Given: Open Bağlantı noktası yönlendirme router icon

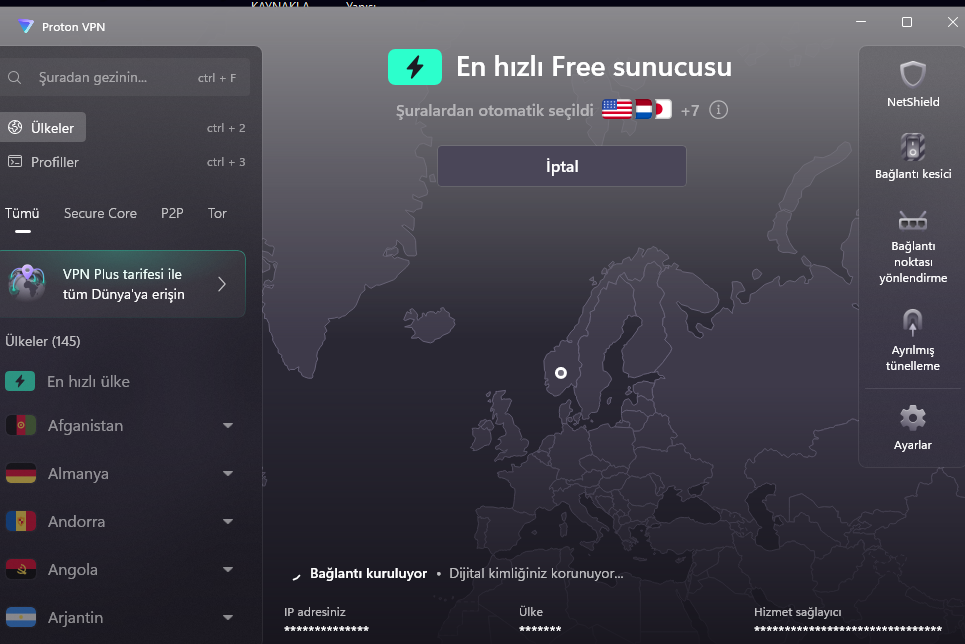Looking at the screenshot, I should coord(913,220).
